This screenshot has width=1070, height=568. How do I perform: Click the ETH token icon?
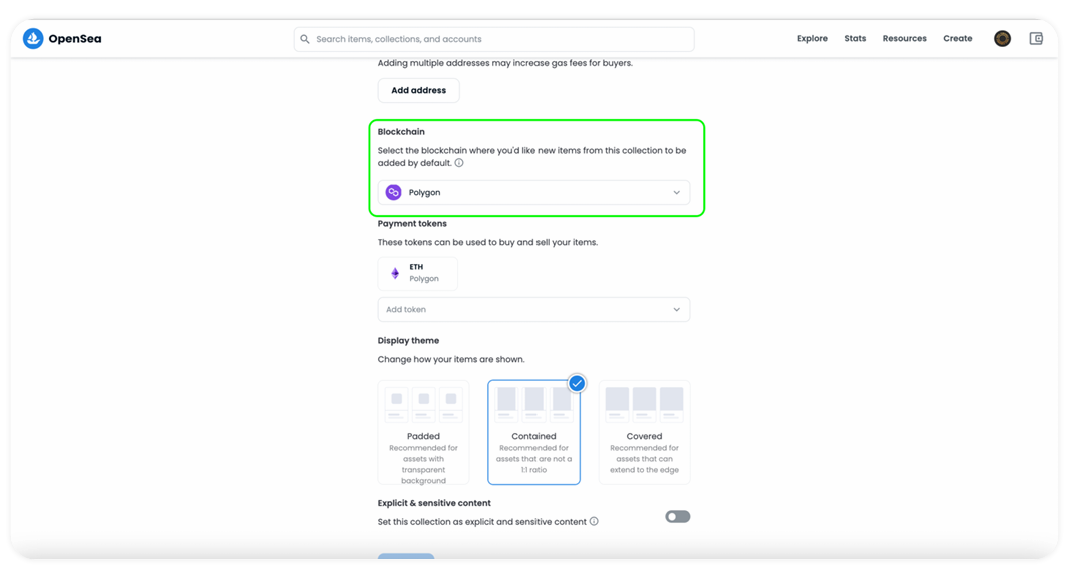(395, 273)
